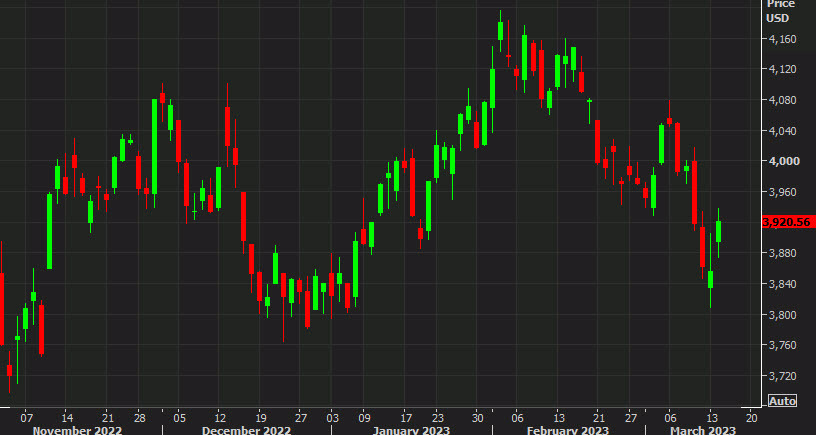Select the March 2023 month label
Viewport: 816px width, 435px height.
point(703,430)
